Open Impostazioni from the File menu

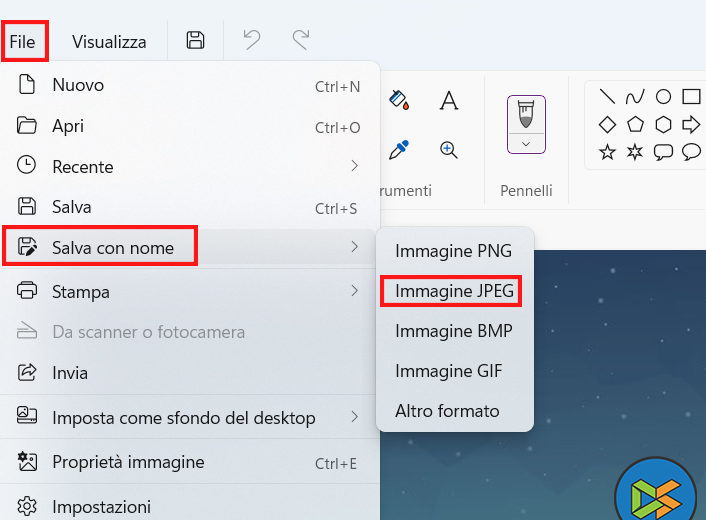[x=189, y=506]
